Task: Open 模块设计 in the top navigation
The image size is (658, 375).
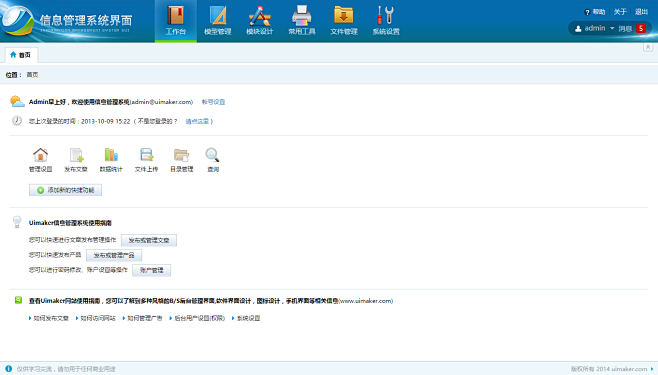Action: 260,20
